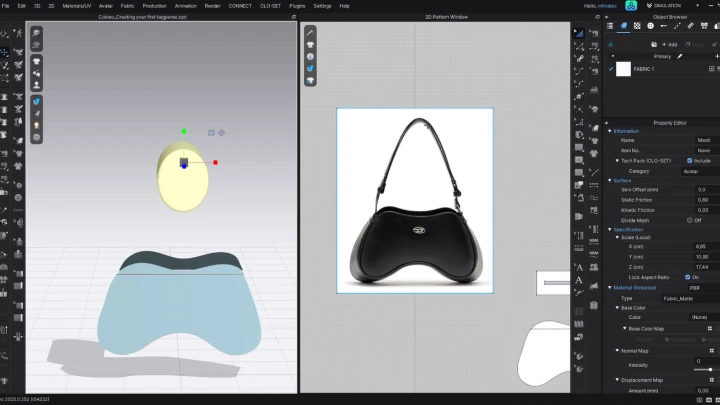Open the File menu
Viewport: 720px width, 405px height.
(5, 6)
